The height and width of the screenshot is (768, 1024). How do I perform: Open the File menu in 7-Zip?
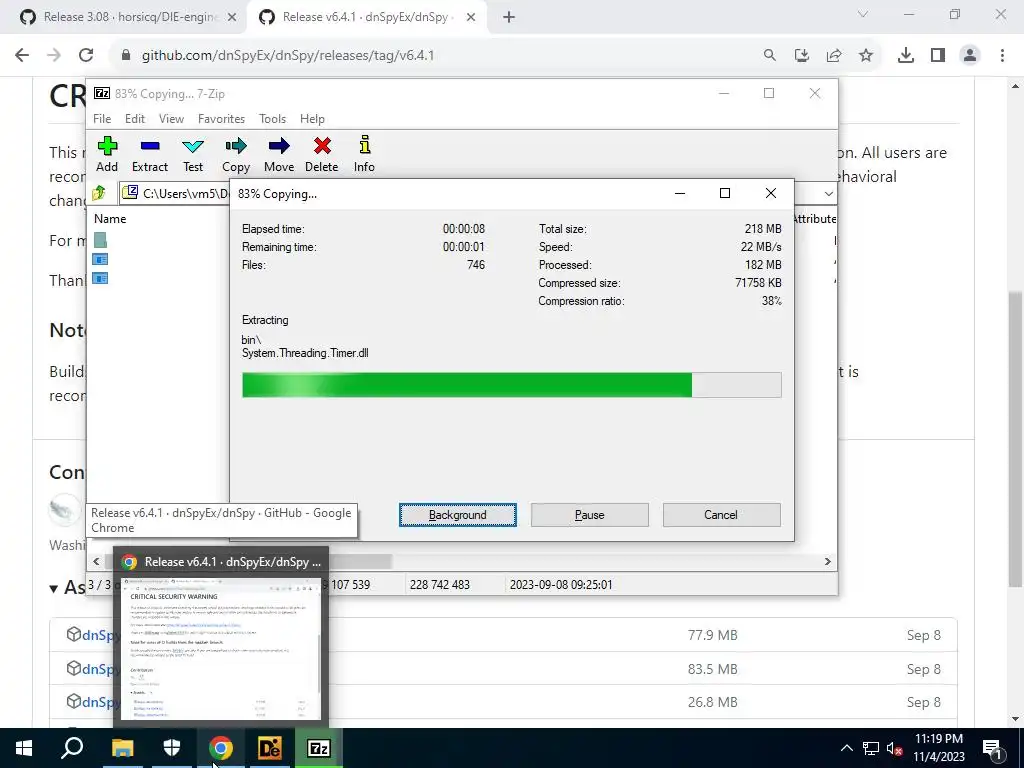(x=102, y=119)
